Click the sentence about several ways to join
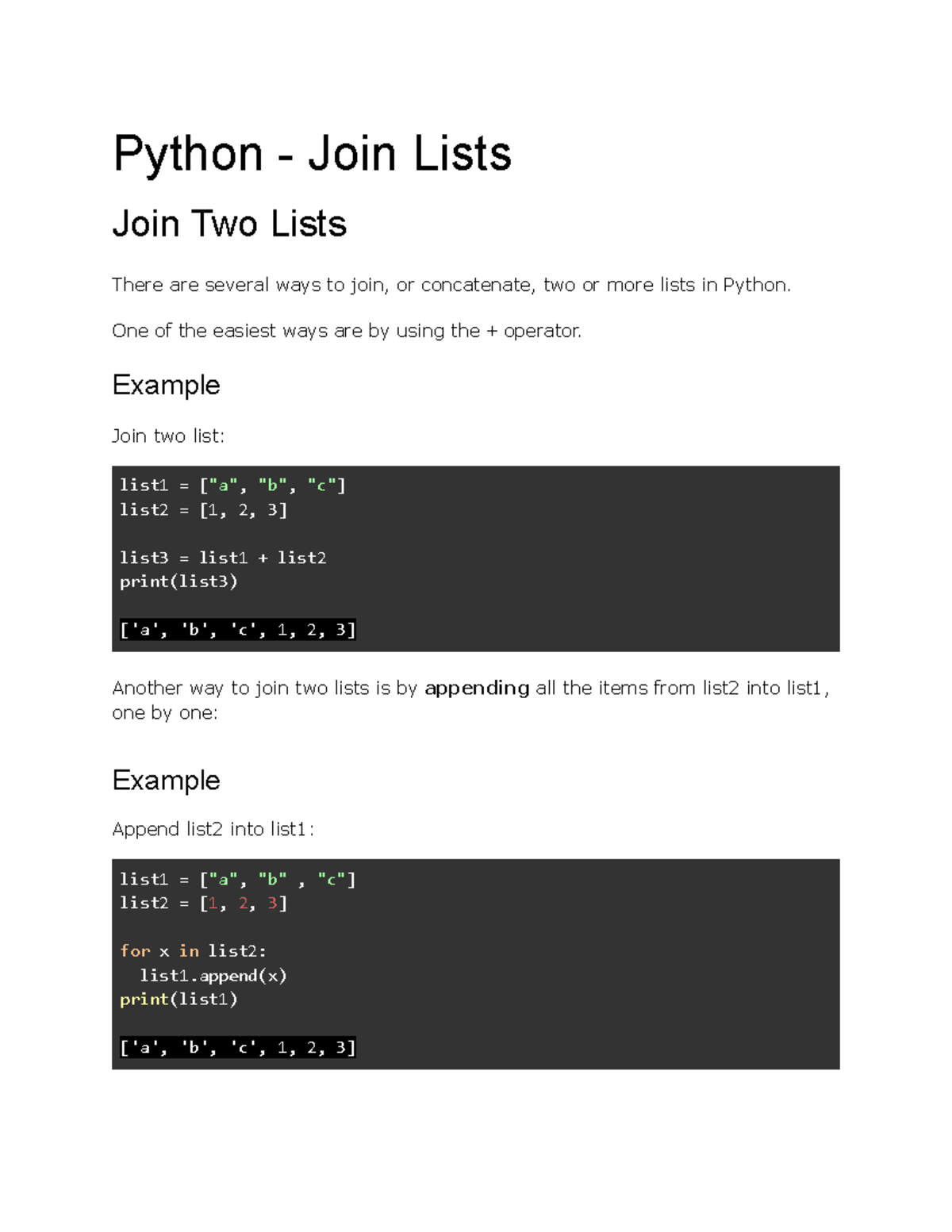 [x=451, y=285]
